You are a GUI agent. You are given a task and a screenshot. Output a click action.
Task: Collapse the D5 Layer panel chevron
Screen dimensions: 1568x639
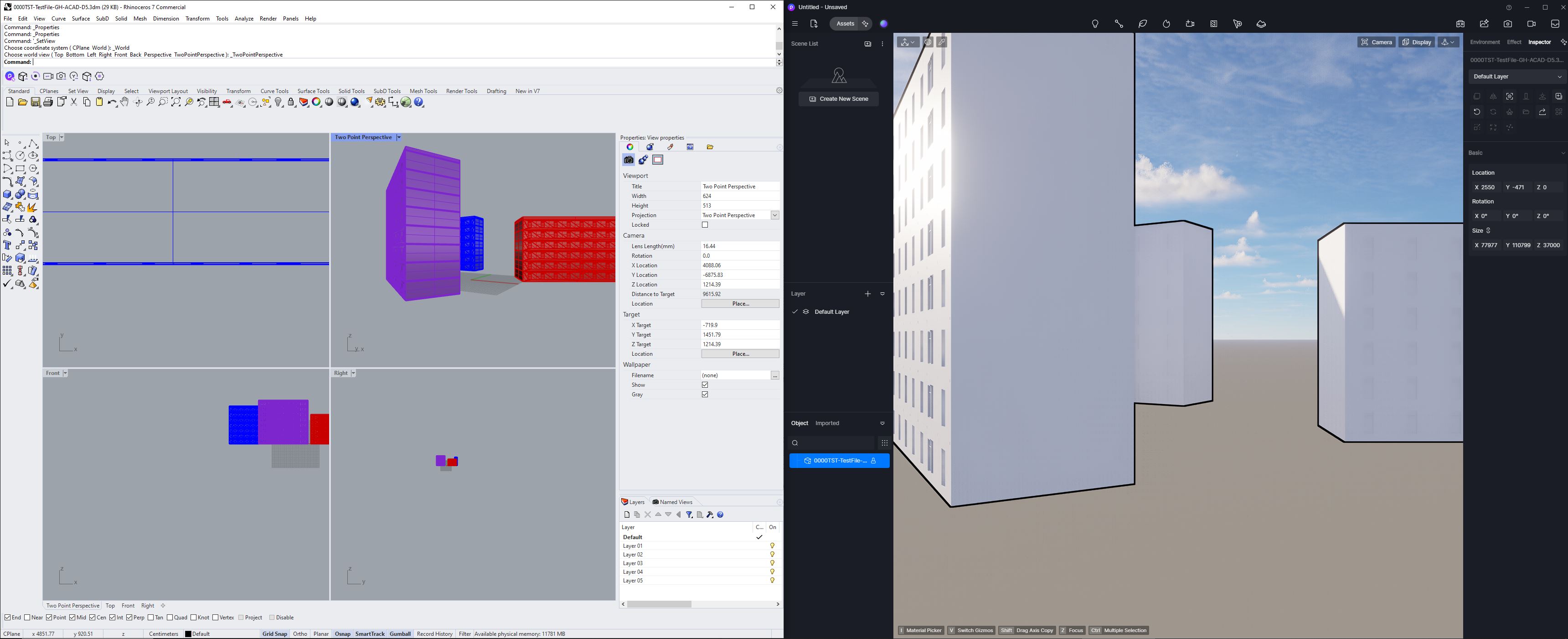882,294
